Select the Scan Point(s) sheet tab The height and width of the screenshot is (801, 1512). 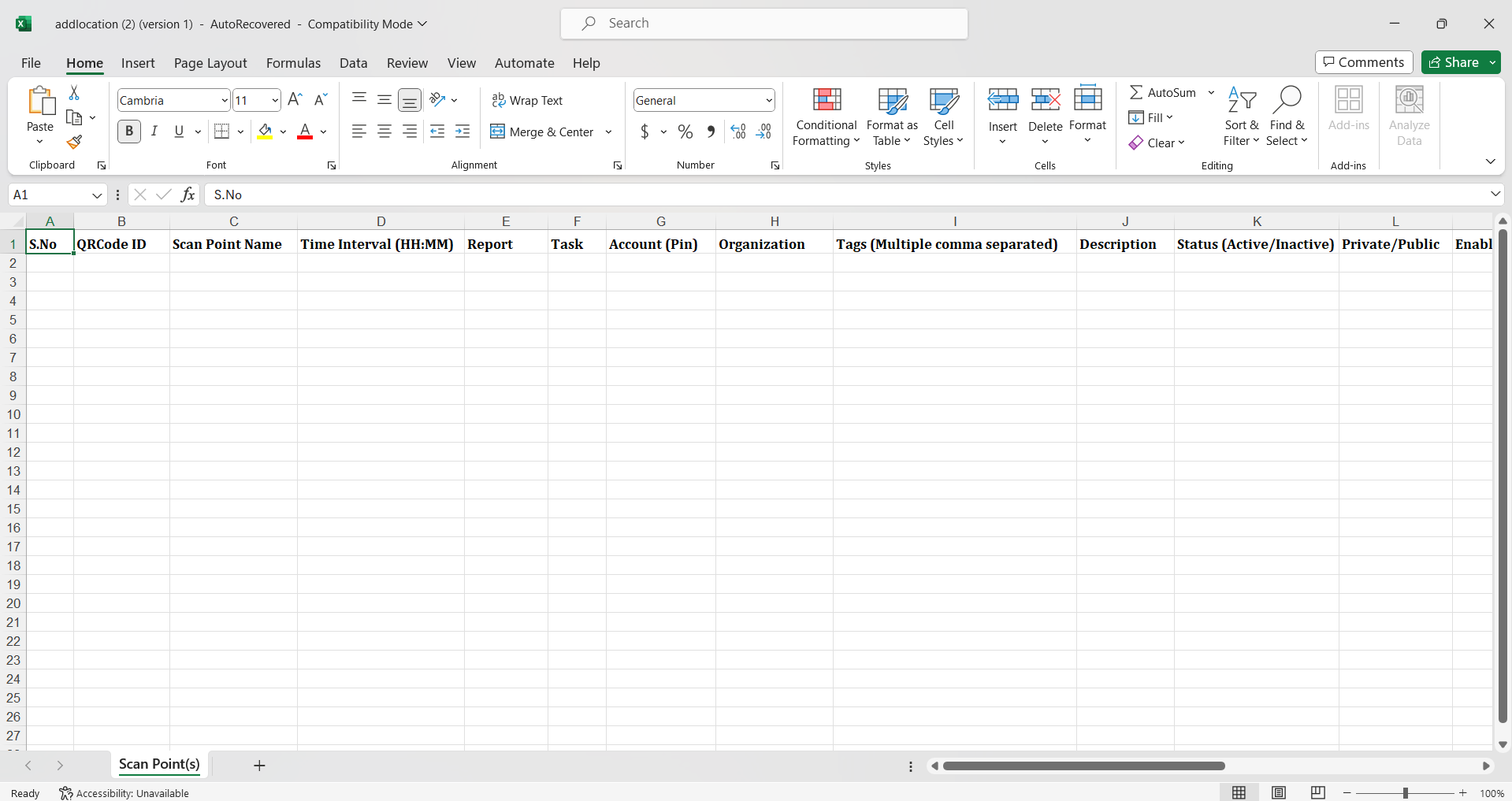click(x=159, y=764)
